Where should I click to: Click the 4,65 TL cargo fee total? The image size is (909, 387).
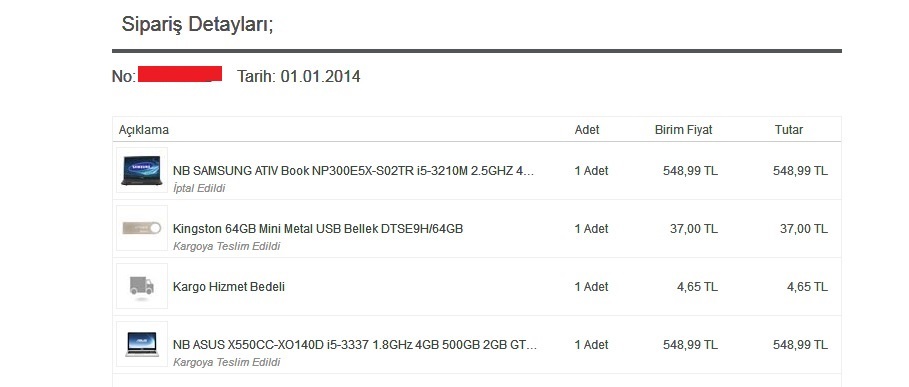[807, 287]
